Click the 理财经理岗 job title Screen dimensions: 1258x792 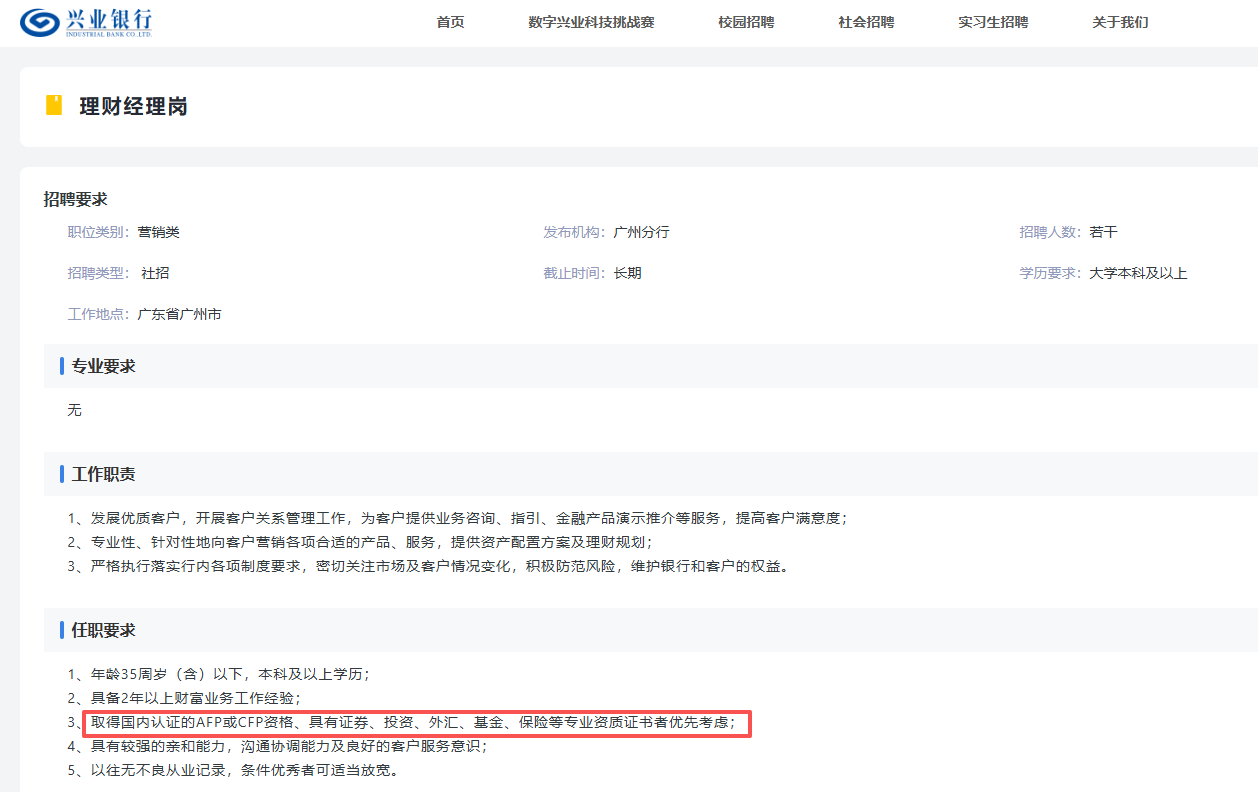coord(134,106)
